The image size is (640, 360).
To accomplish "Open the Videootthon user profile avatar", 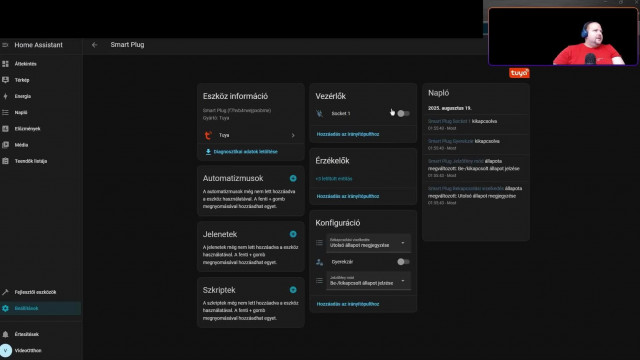I will (x=6, y=351).
